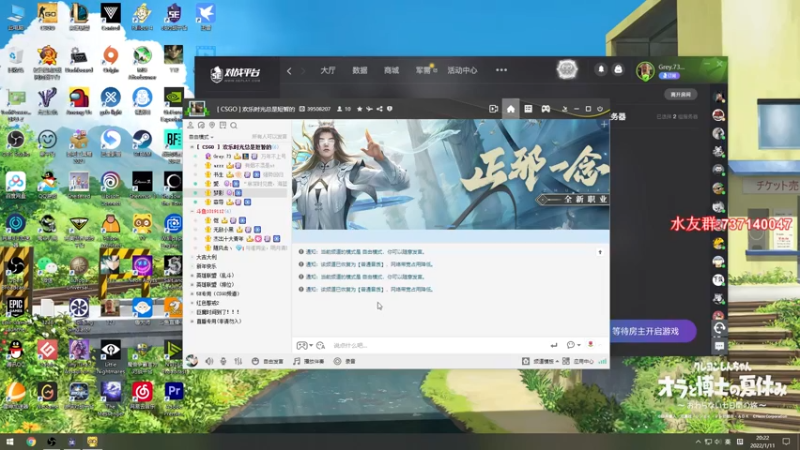
Task: Click the user icon above channel tree
Action: [x=190, y=125]
